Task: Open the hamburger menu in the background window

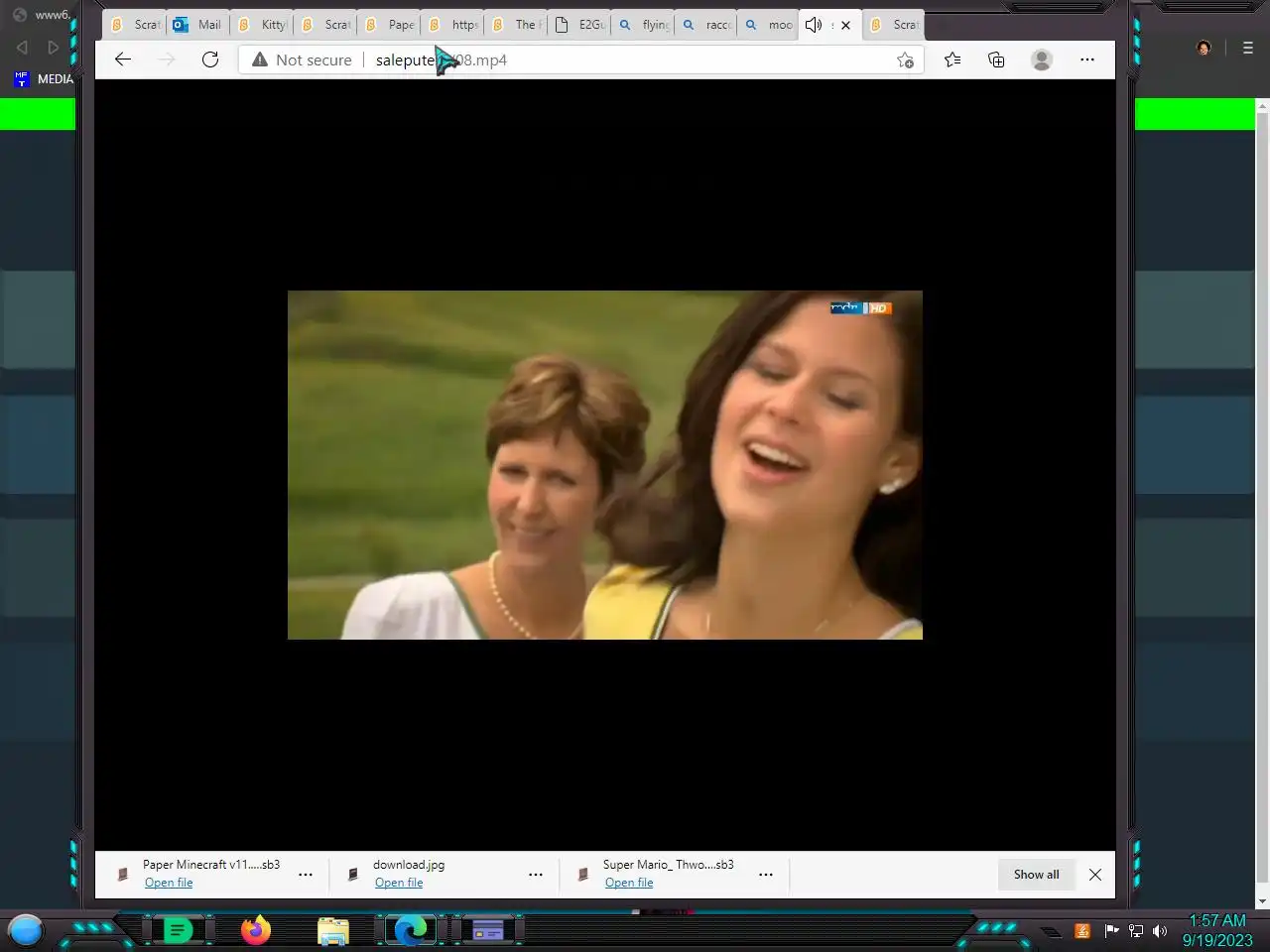Action: point(1248,48)
